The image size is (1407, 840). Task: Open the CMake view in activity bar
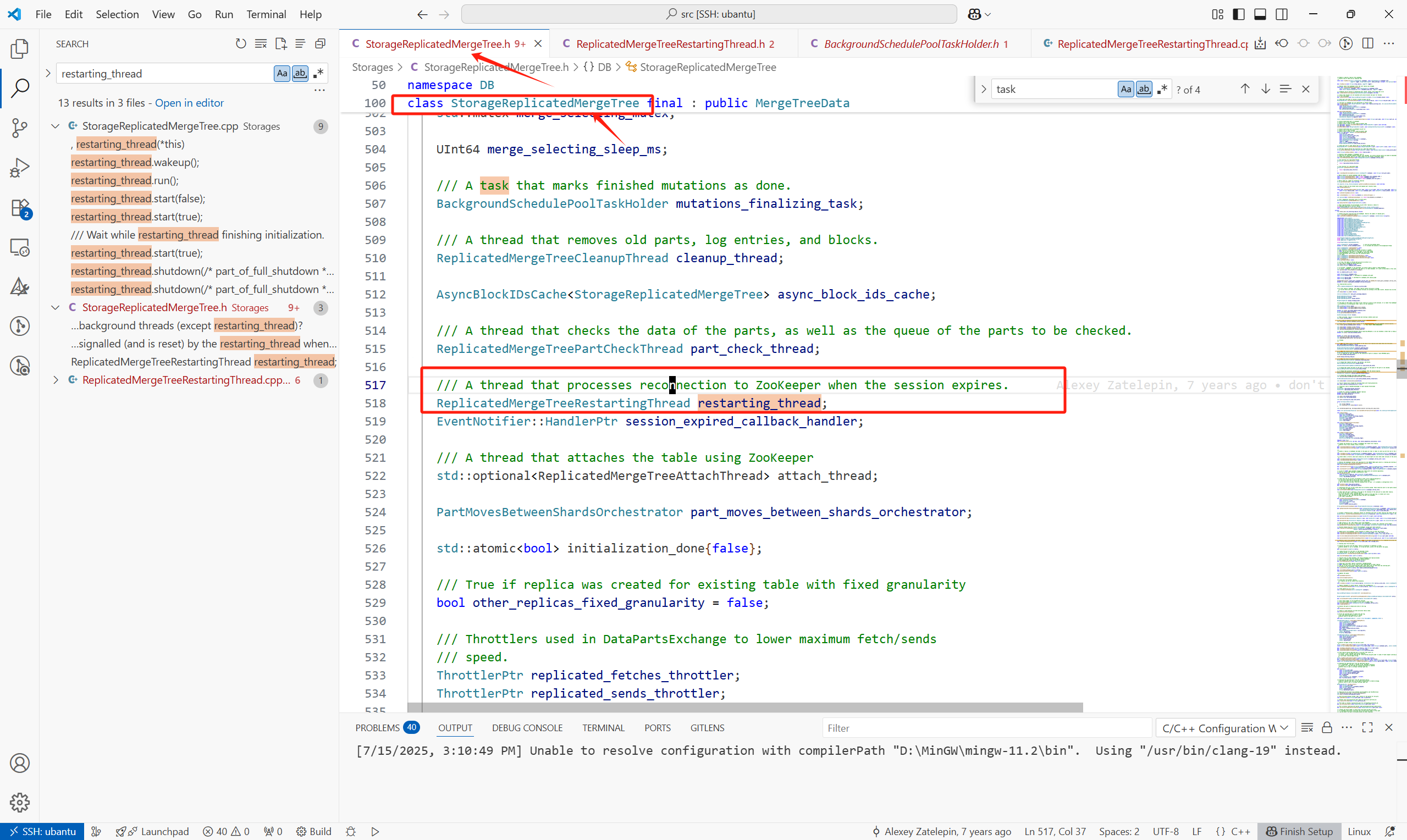[x=19, y=286]
